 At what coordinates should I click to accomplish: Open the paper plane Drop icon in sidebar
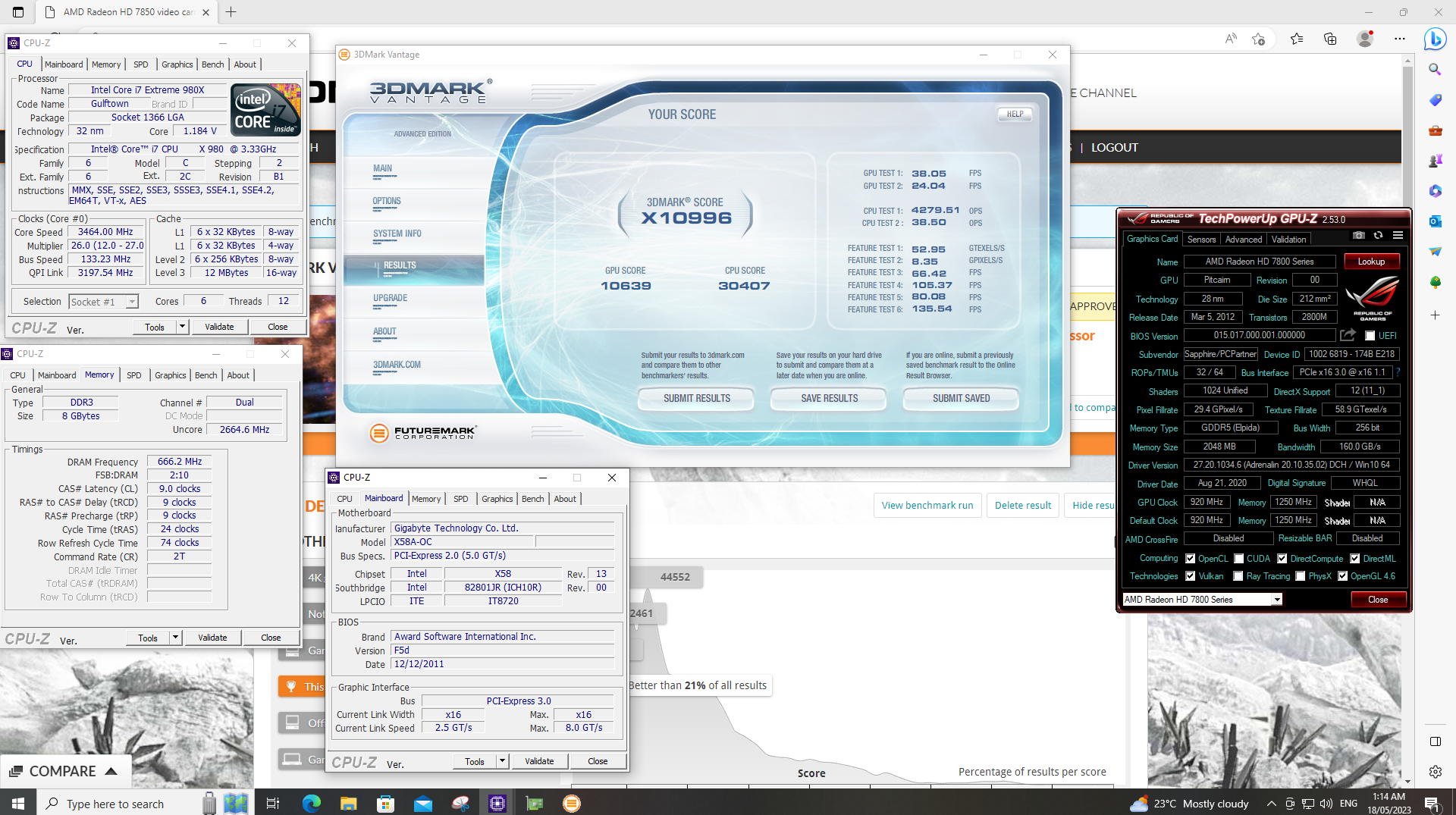(x=1435, y=252)
